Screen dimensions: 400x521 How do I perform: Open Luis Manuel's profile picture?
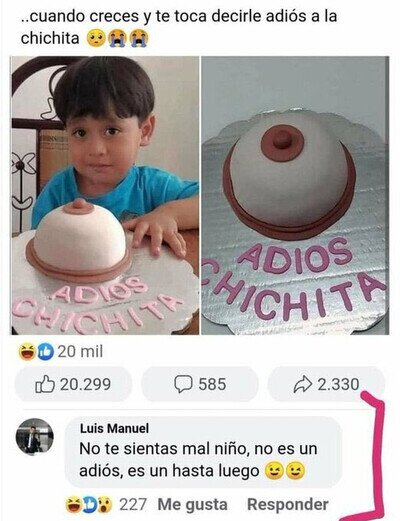click(x=35, y=436)
